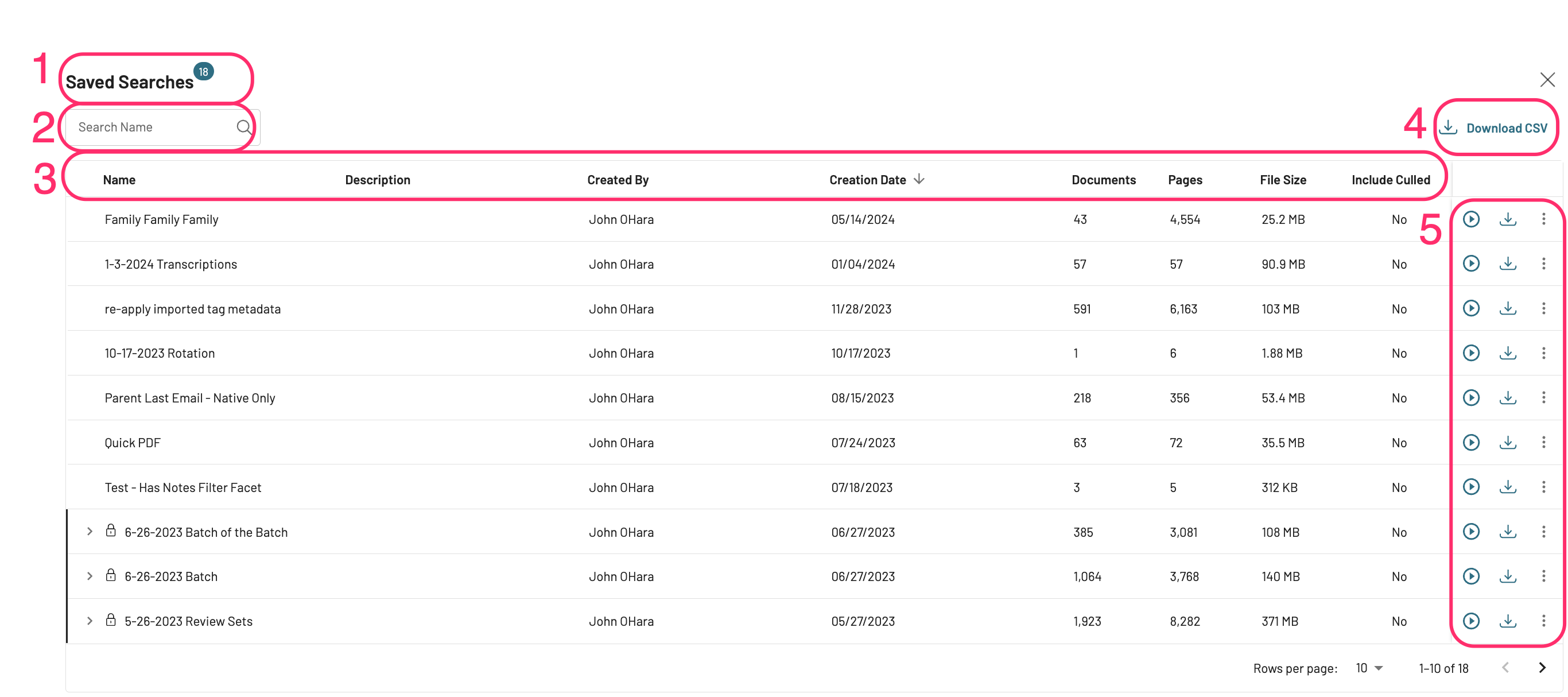The width and height of the screenshot is (1568, 697).
Task: Run the Quick PDF saved search
Action: (x=1471, y=443)
